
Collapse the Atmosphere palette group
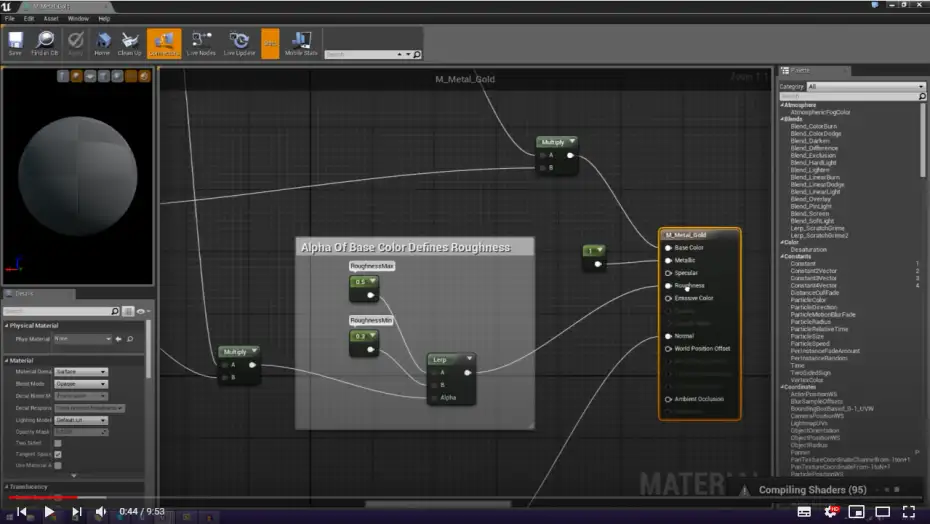pyautogui.click(x=782, y=105)
